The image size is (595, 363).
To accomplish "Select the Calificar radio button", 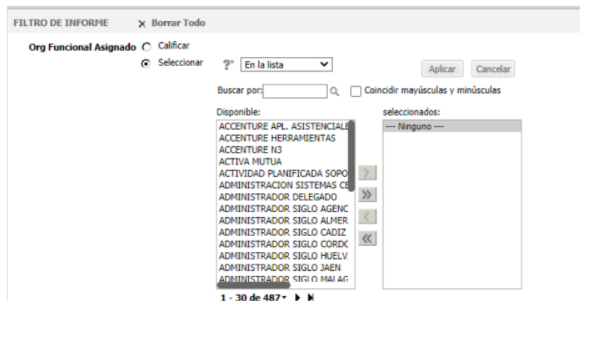I will point(146,47).
